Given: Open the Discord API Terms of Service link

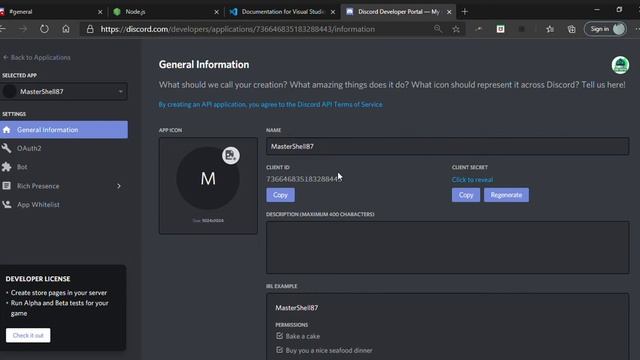Looking at the screenshot, I should pos(271,104).
